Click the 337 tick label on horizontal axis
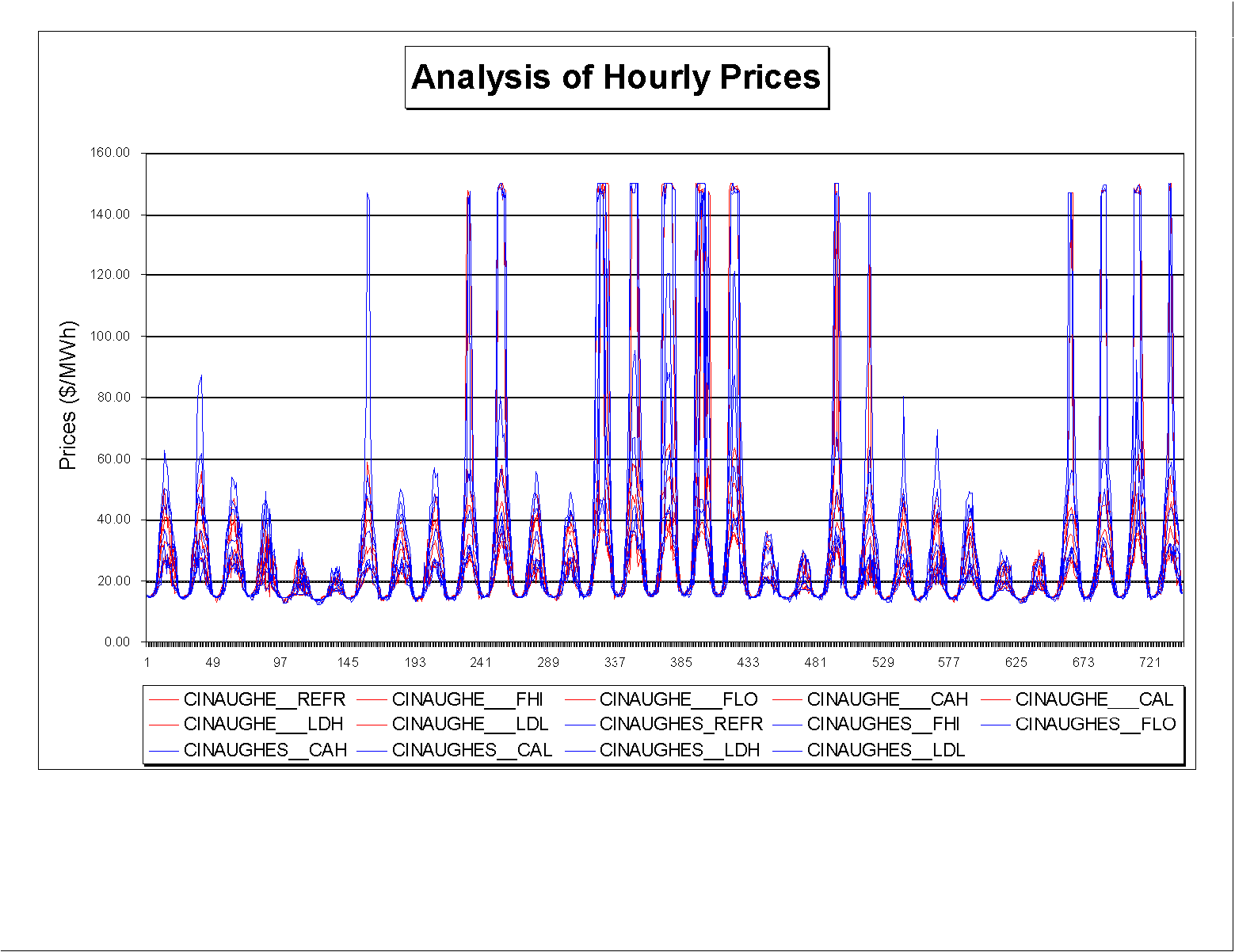Viewport: 1235px width, 952px height. tap(615, 663)
